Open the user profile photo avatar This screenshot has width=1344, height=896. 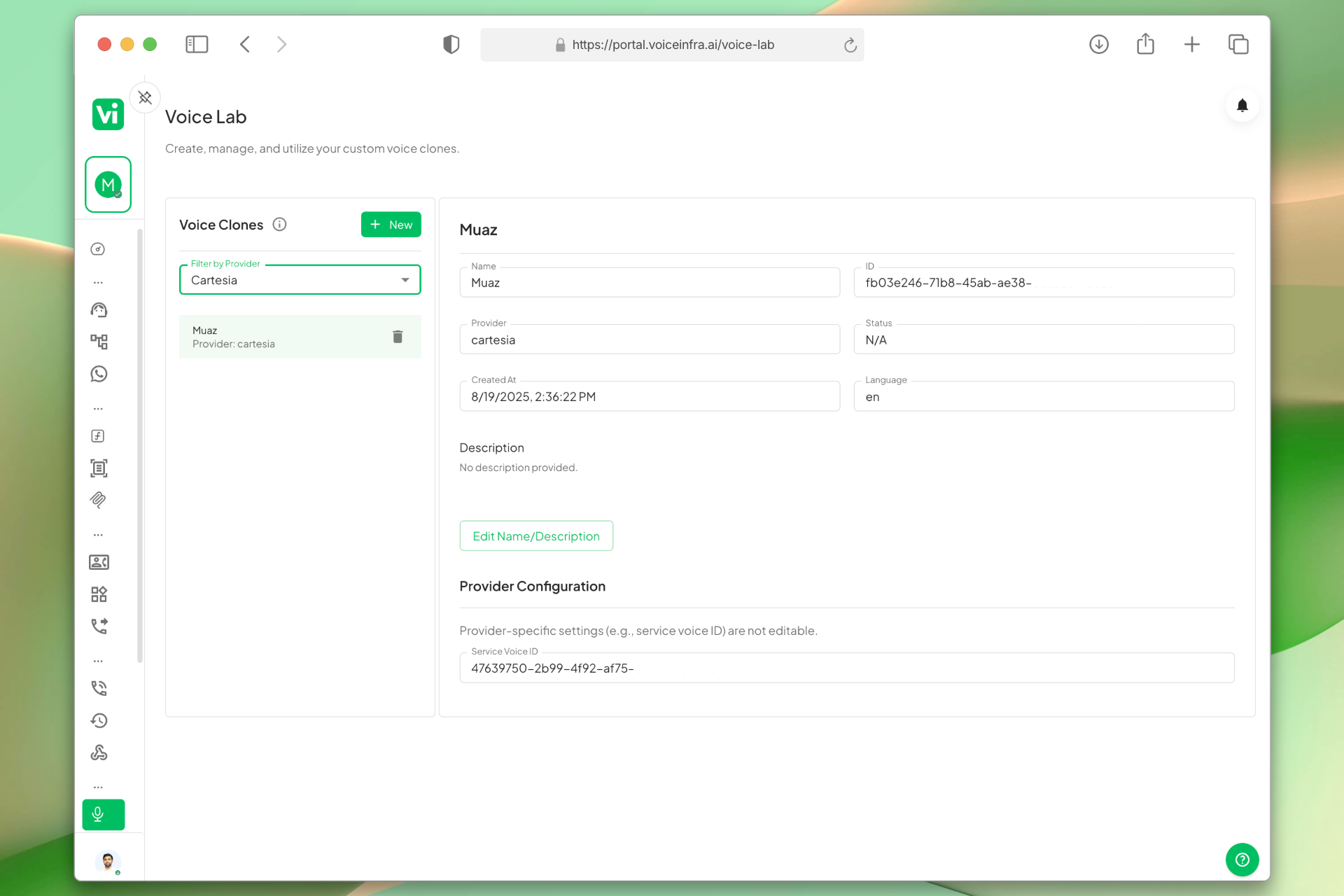pyautogui.click(x=108, y=861)
